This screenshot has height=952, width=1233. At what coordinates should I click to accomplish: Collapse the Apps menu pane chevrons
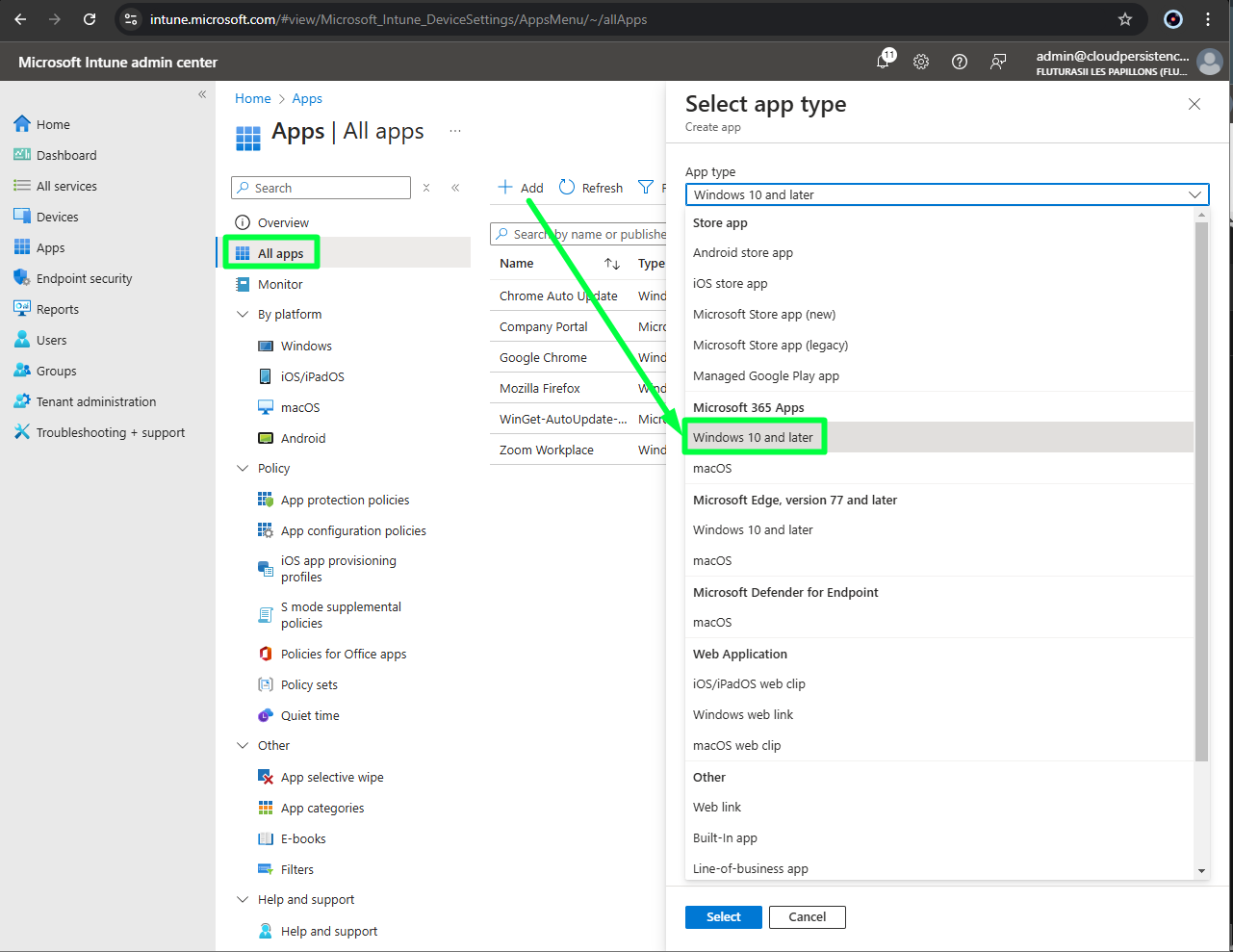455,188
